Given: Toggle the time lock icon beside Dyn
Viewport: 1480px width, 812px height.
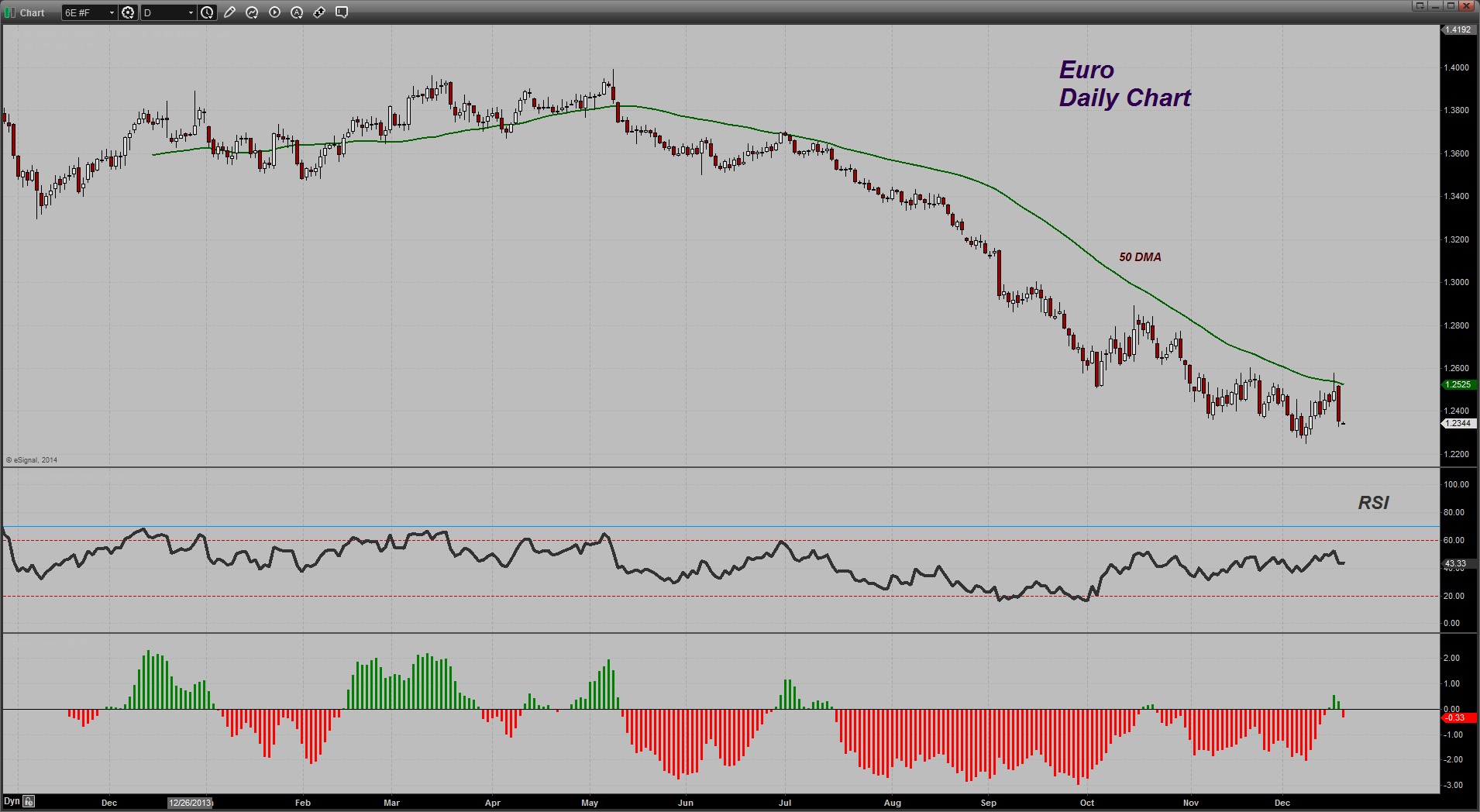Looking at the screenshot, I should coord(29,801).
